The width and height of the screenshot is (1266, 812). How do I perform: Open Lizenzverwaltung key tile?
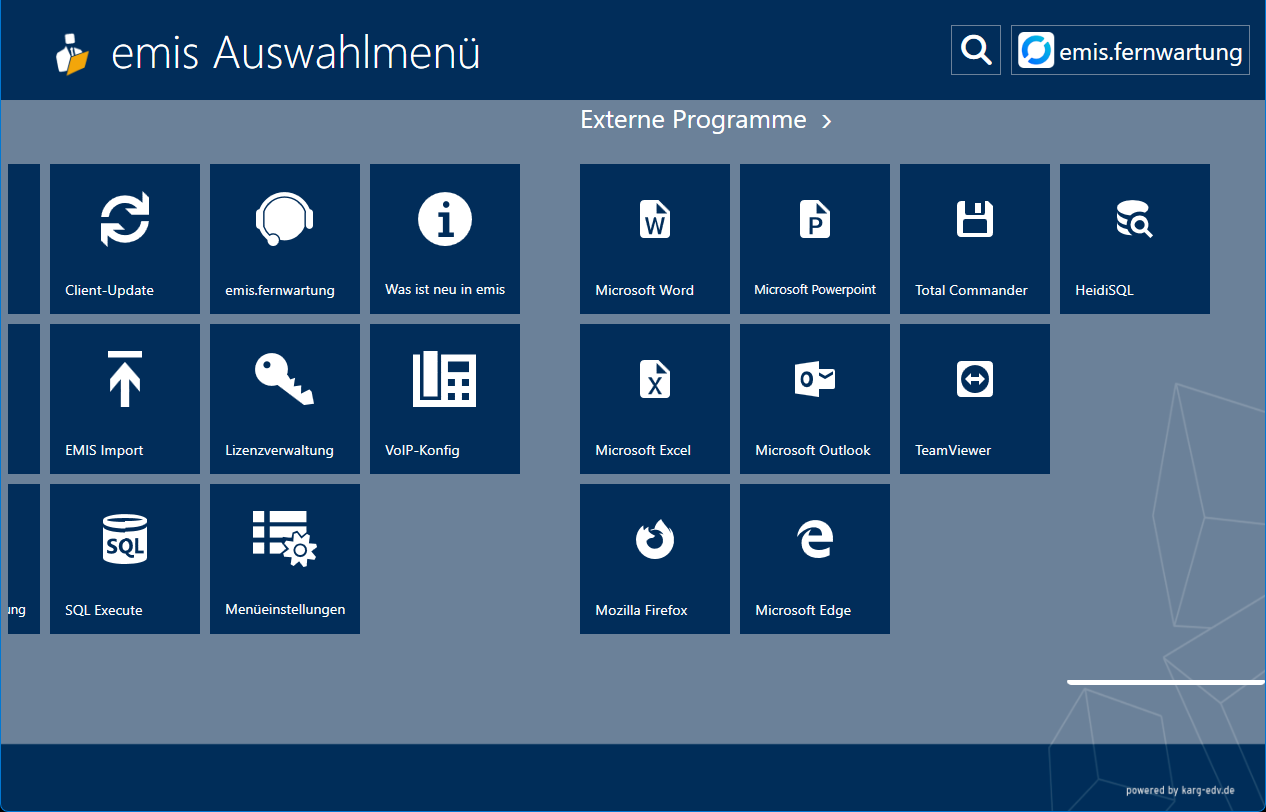pos(285,399)
